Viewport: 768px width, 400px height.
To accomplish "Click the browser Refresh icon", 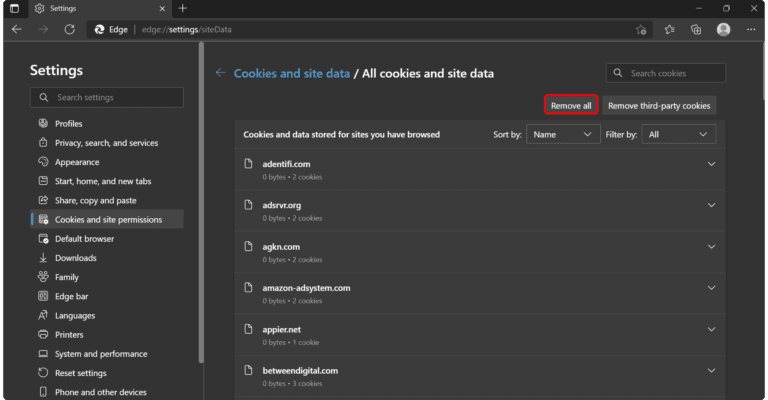I will [69, 30].
